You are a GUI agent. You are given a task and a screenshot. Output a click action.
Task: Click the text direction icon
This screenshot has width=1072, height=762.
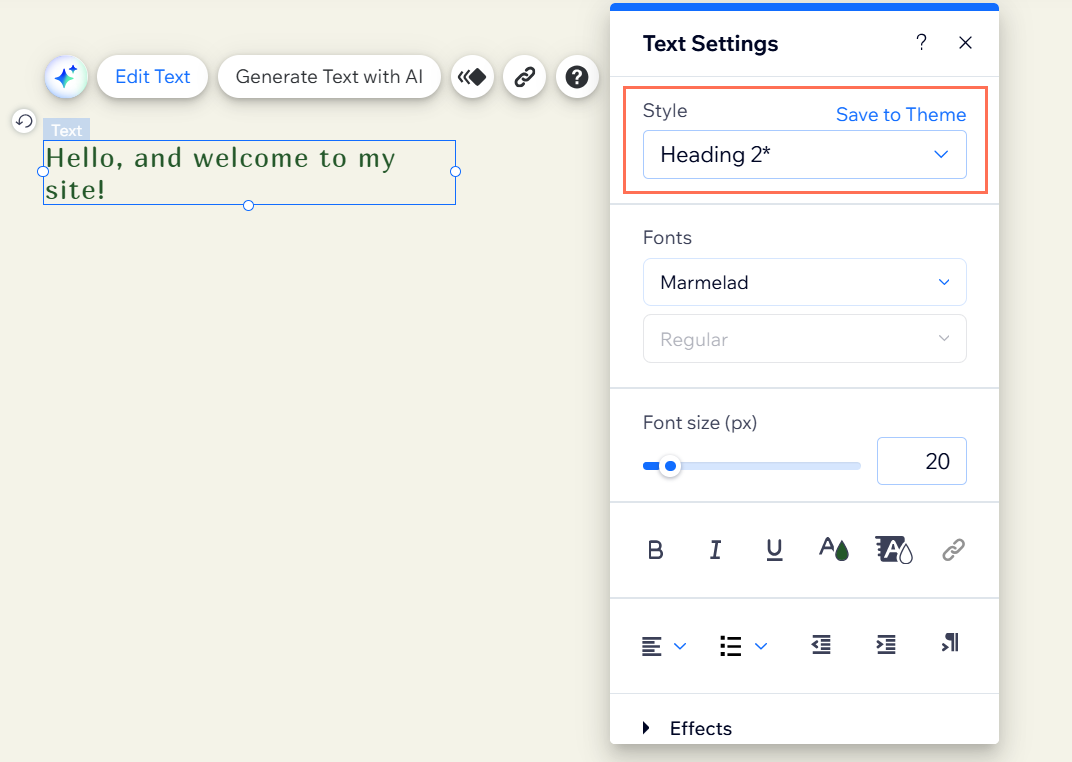click(x=950, y=642)
